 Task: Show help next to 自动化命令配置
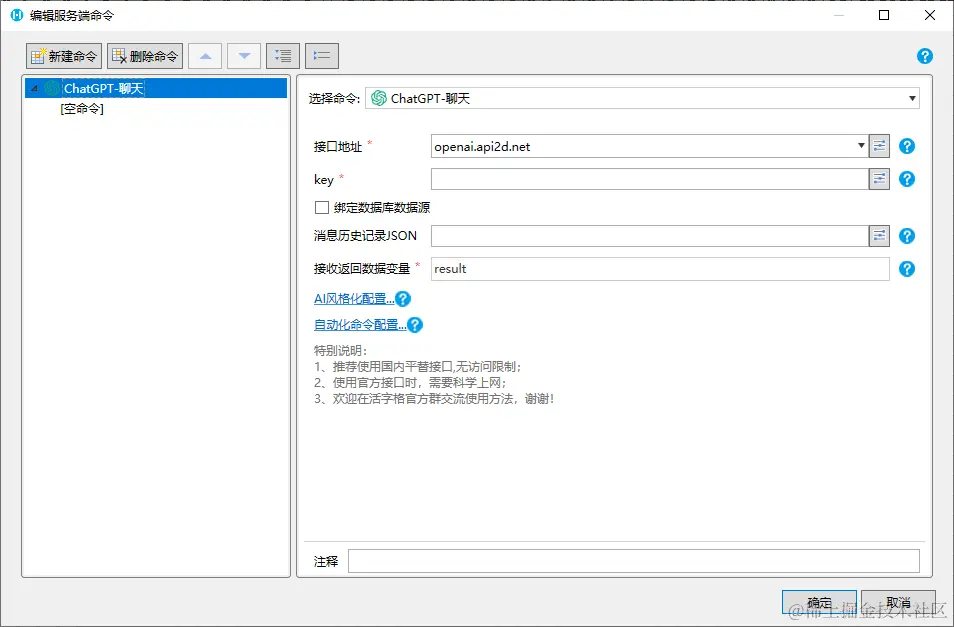415,325
